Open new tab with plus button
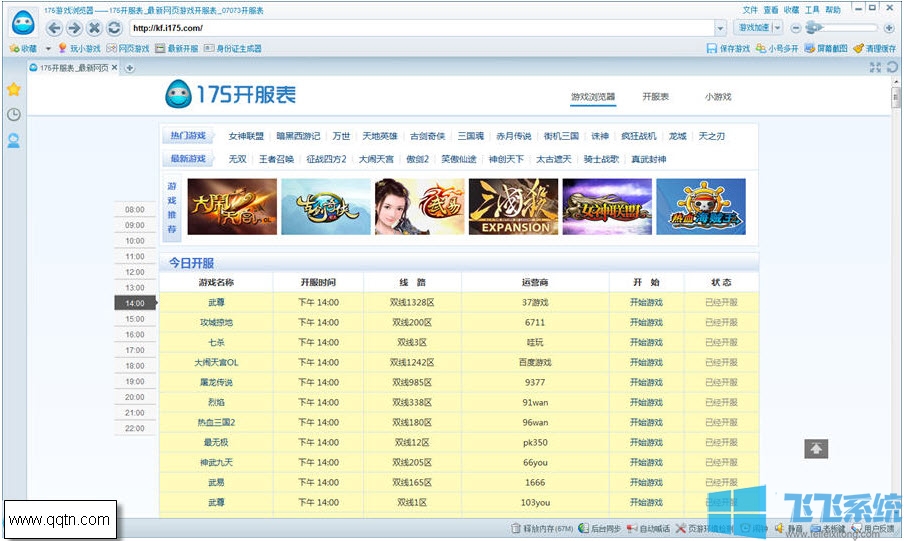The width and height of the screenshot is (904, 541). click(131, 68)
